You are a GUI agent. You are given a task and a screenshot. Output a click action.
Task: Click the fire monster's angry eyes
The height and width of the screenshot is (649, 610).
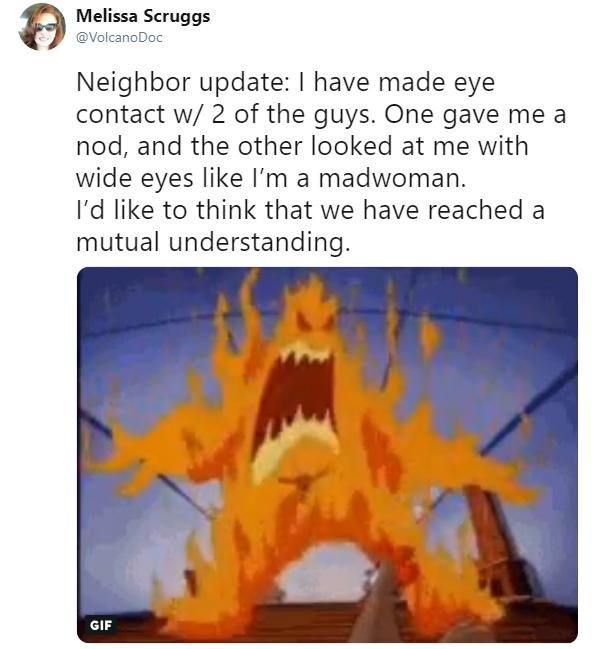[x=315, y=320]
